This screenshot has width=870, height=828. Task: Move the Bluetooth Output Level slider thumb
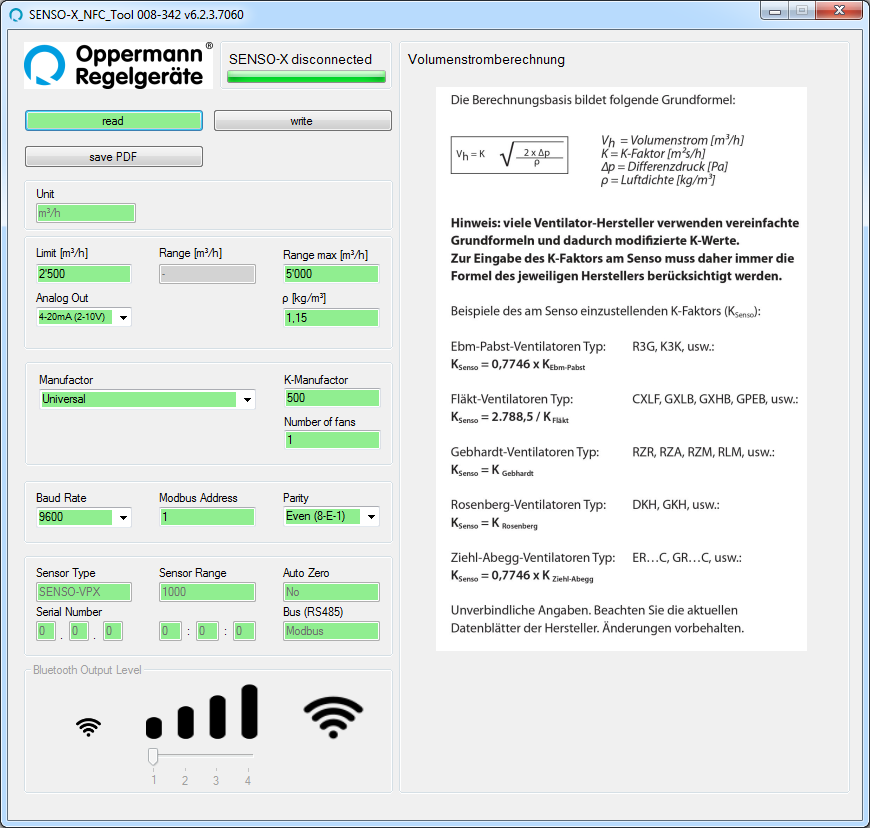pyautogui.click(x=153, y=756)
